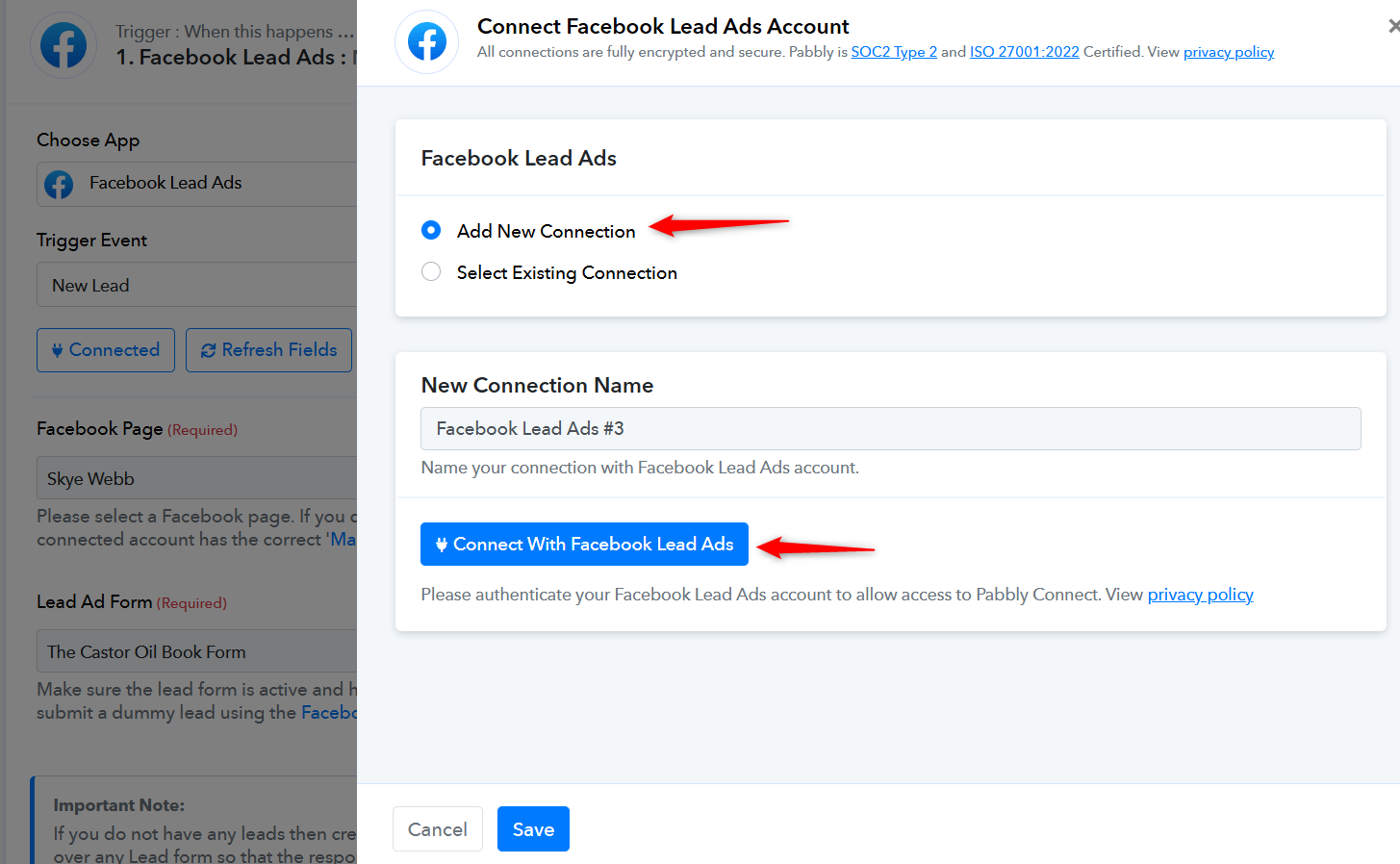The width and height of the screenshot is (1400, 864).
Task: Click the Connected button
Action: (x=106, y=350)
